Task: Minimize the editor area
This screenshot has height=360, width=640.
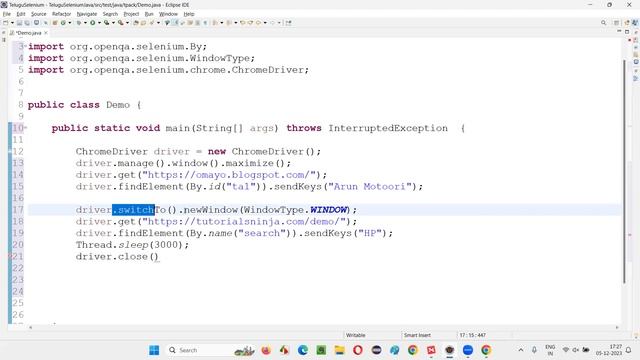Action: click(x=619, y=32)
